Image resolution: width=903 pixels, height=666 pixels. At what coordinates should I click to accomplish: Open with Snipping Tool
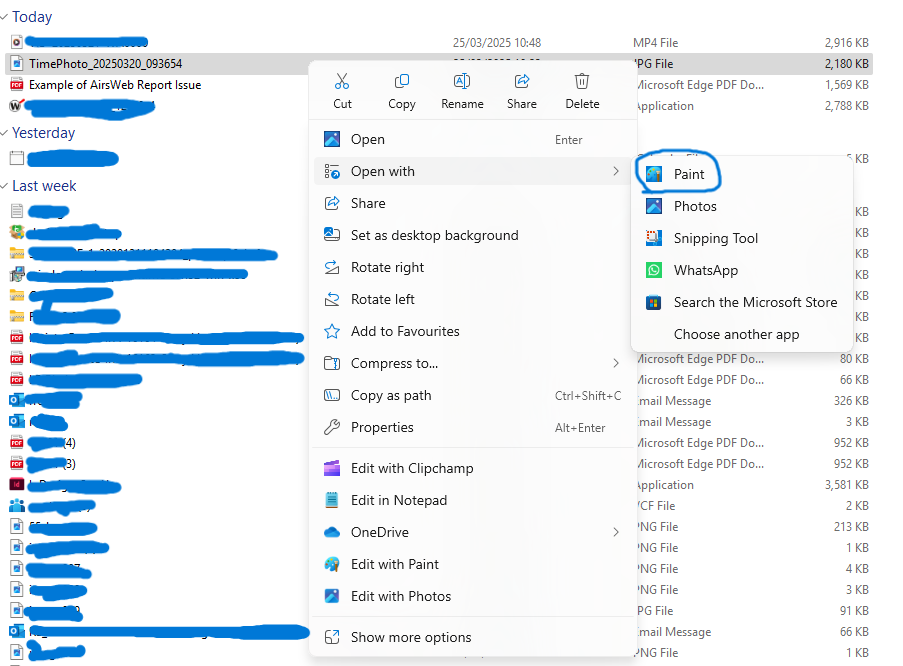point(742,238)
